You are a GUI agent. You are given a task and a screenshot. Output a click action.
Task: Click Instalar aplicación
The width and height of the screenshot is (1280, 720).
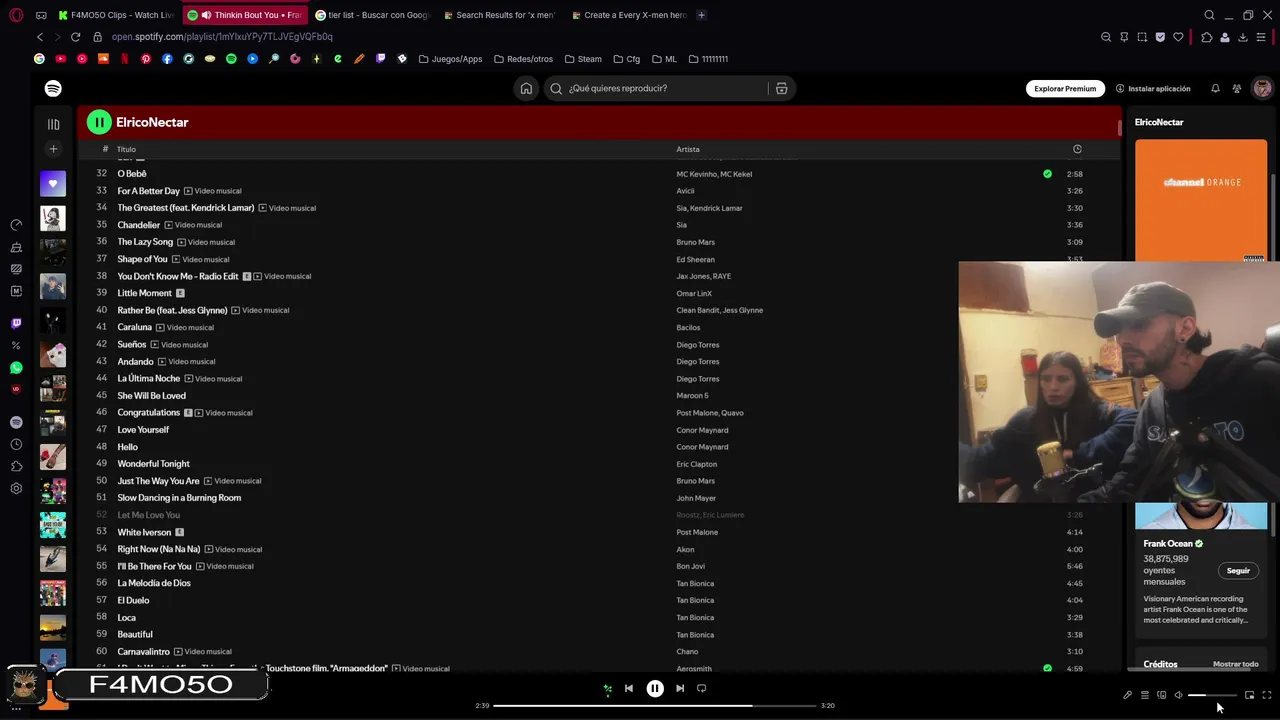1153,89
